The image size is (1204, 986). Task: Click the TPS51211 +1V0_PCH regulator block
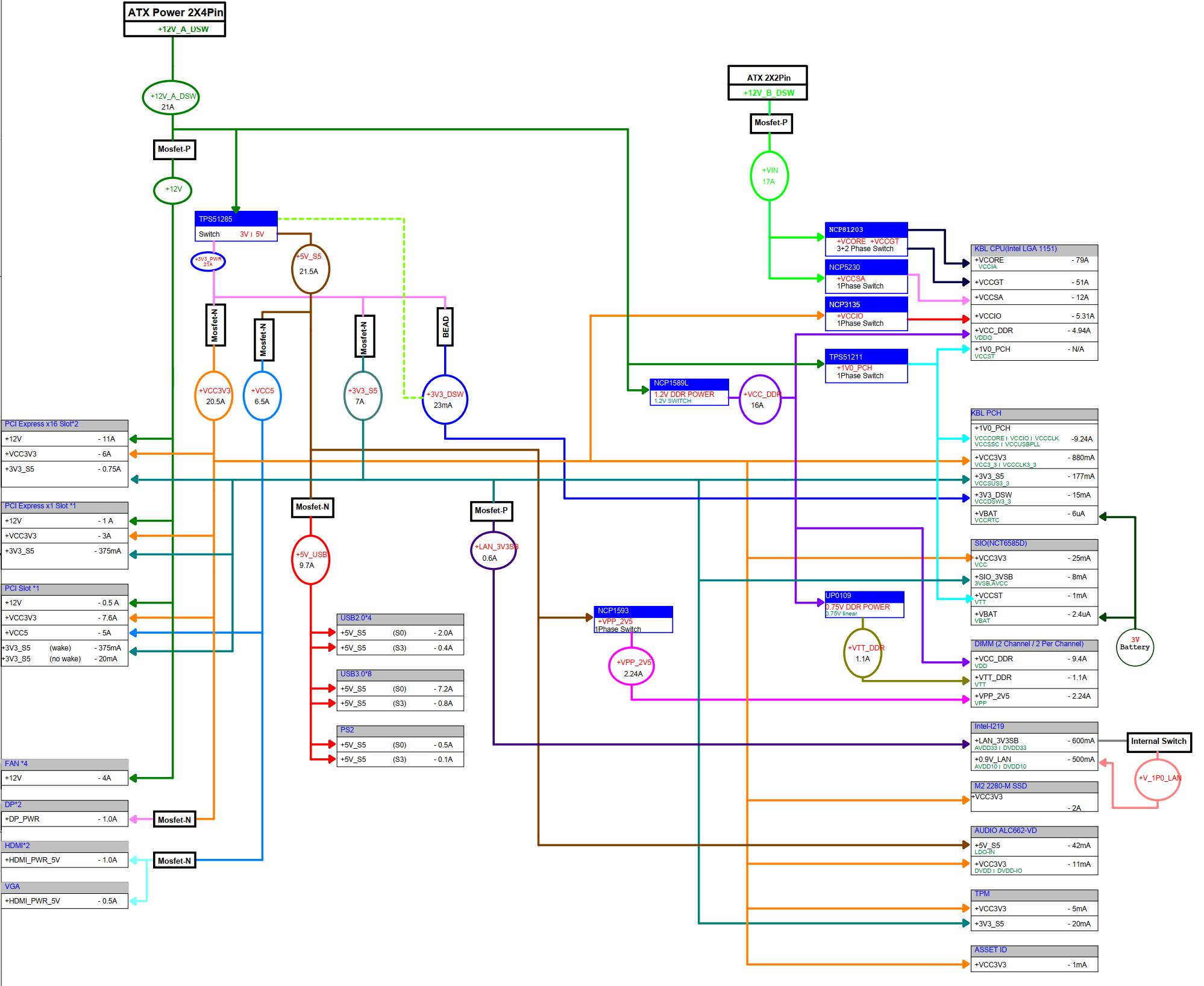(867, 366)
